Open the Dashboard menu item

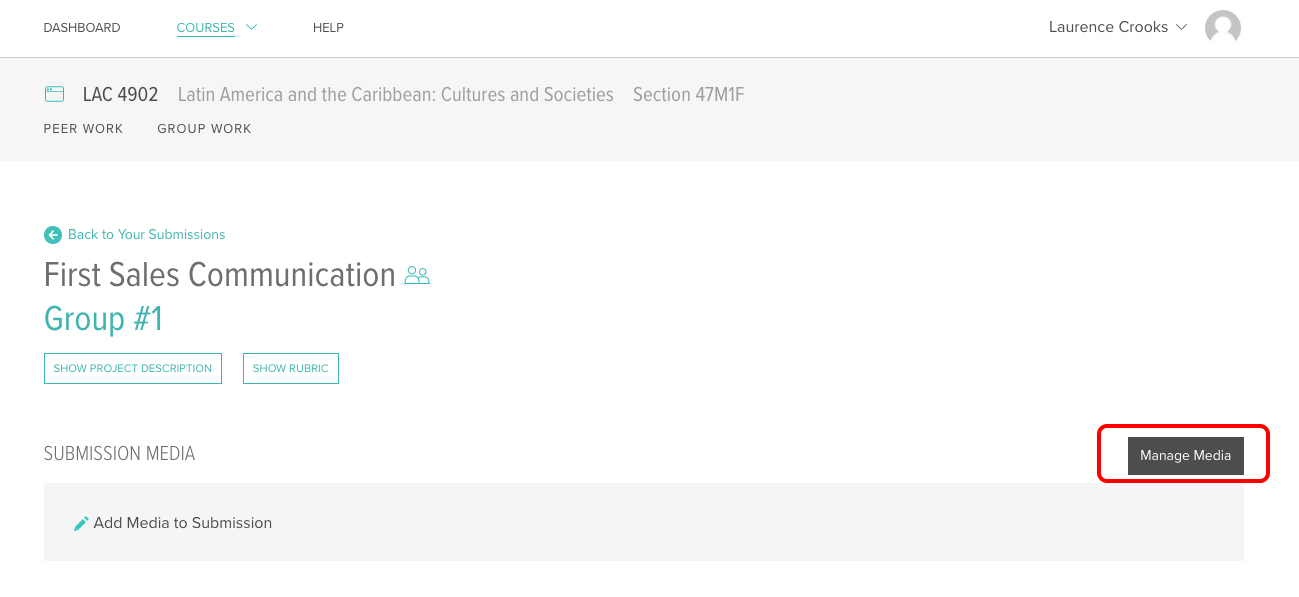pos(82,28)
